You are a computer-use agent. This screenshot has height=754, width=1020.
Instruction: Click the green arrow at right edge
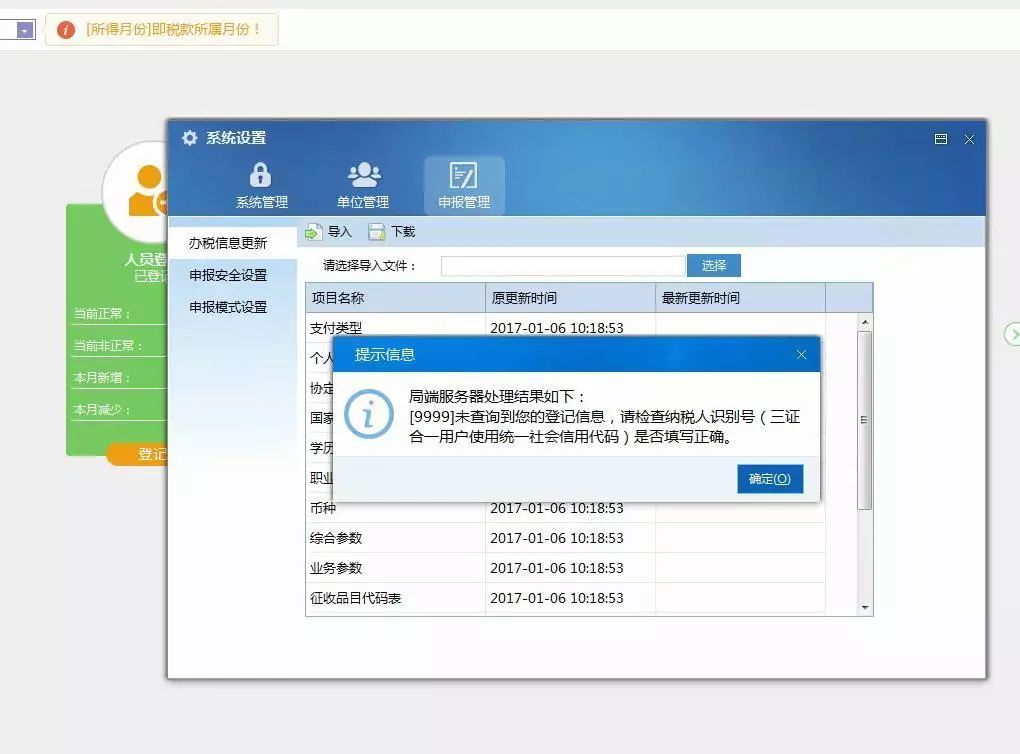pos(1012,334)
